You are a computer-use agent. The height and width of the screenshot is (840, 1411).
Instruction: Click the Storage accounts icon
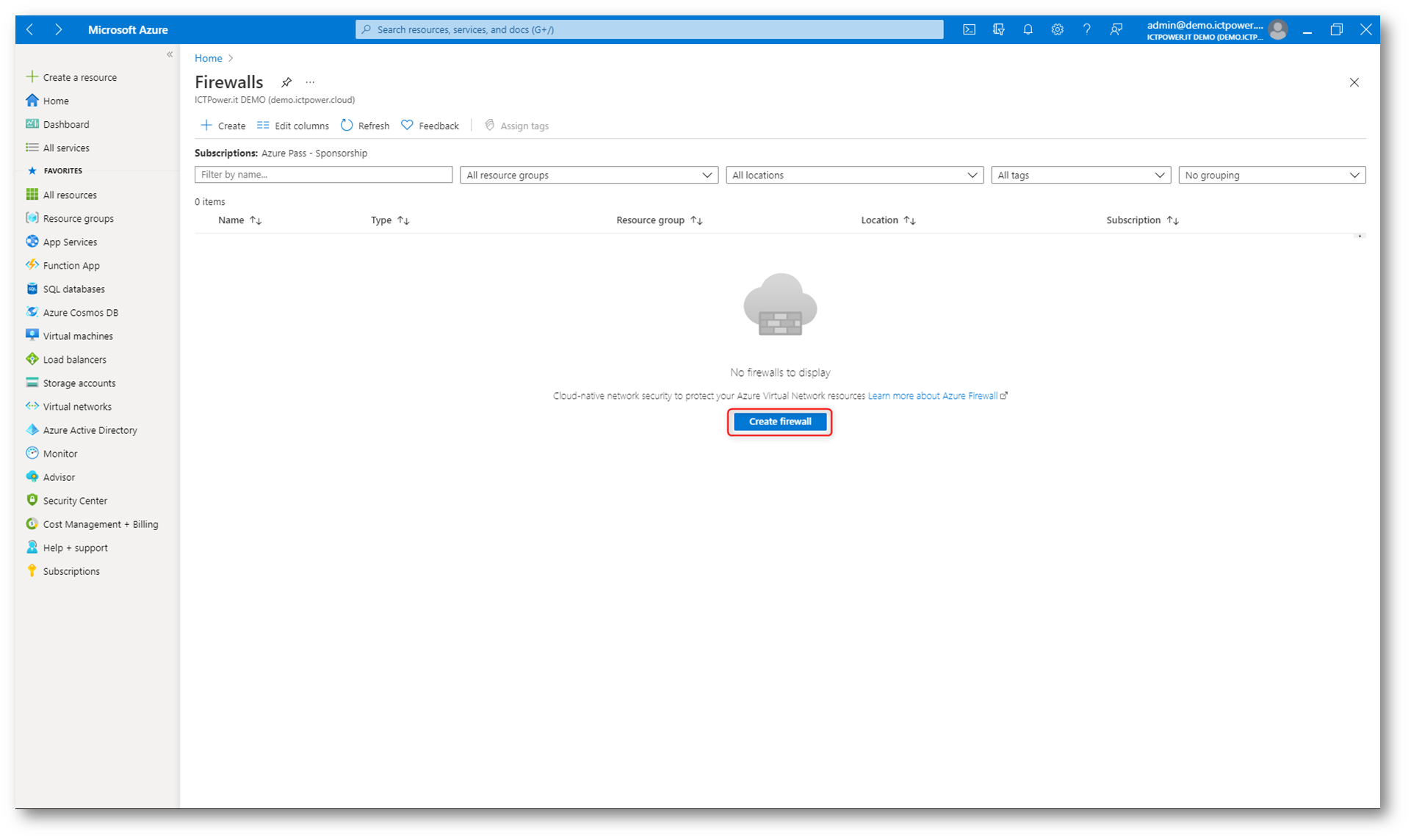coord(32,383)
